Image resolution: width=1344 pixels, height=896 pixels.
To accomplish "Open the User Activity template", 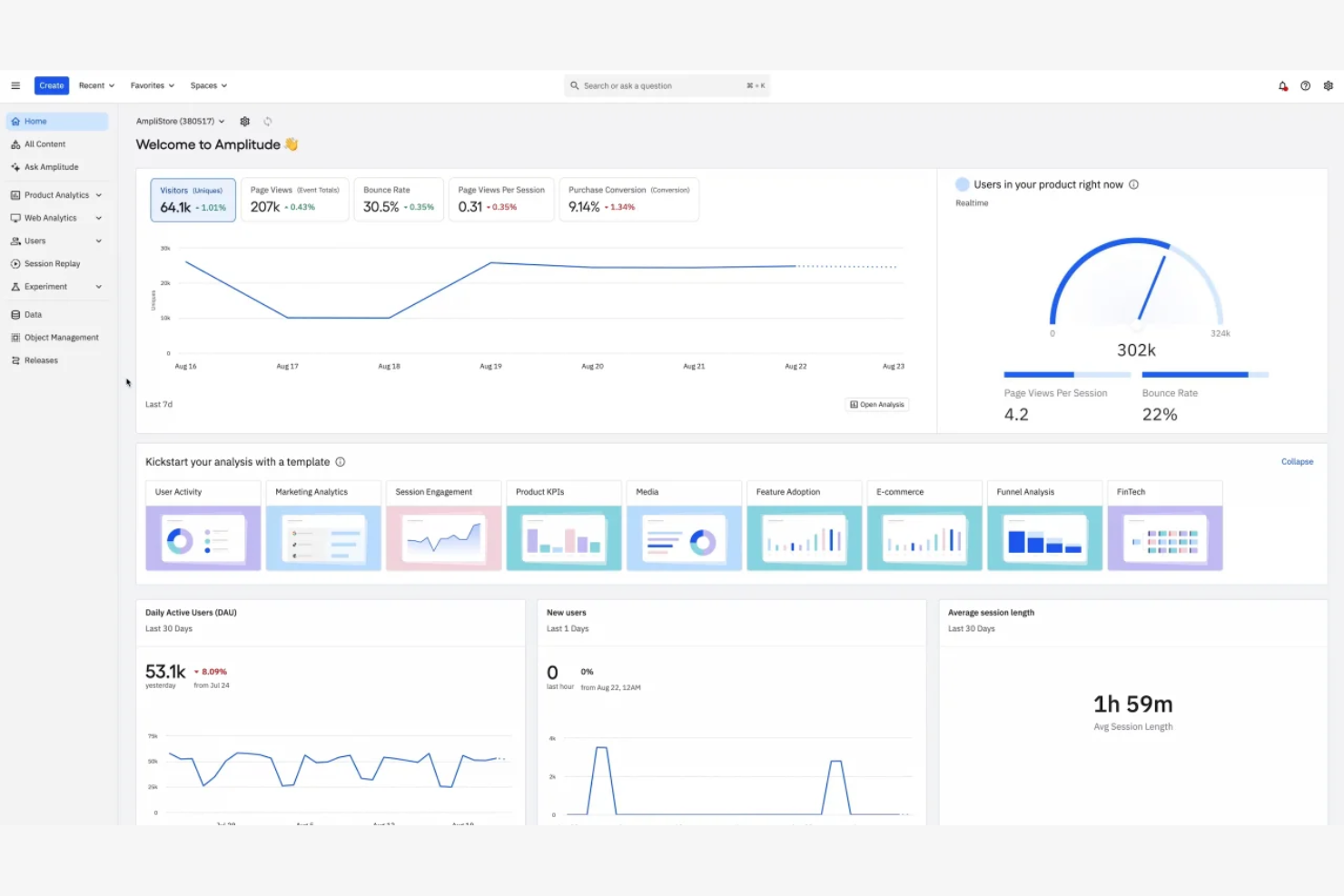I will (x=203, y=526).
